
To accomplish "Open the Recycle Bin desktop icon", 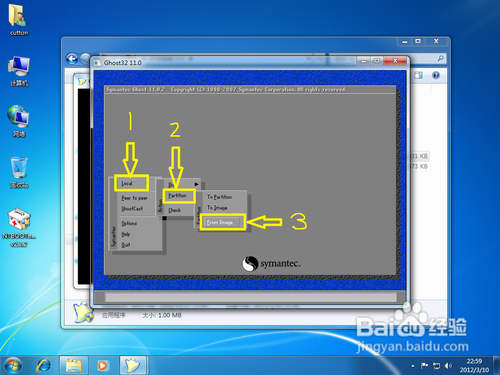I will click(x=19, y=172).
